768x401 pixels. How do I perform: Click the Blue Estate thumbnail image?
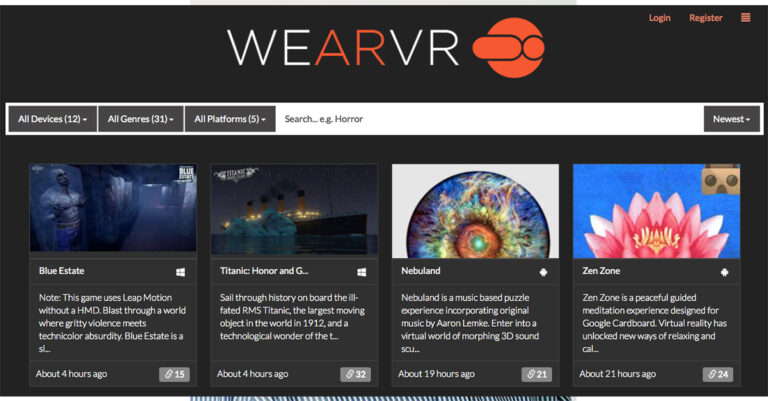(113, 208)
